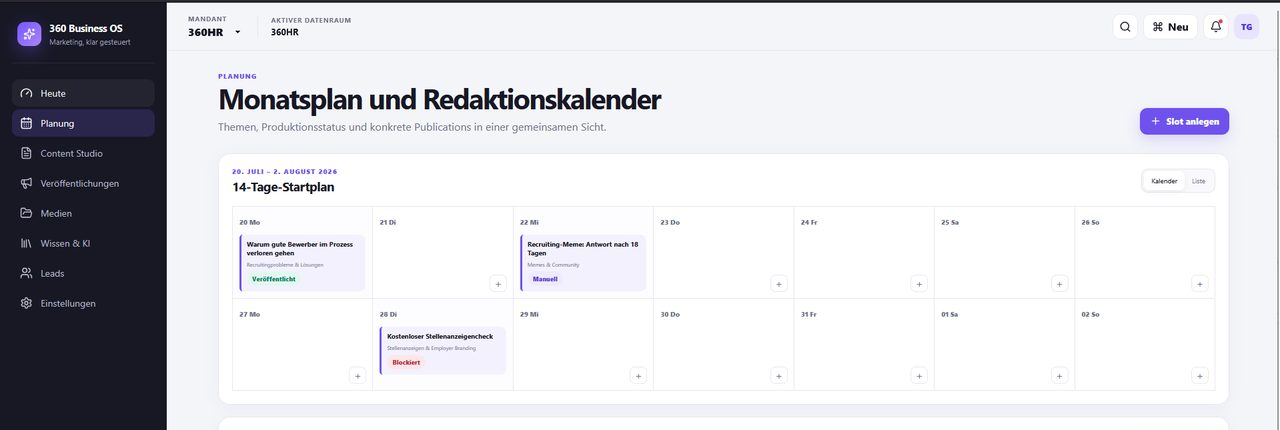
Task: Click the 360 Business OS logo icon
Action: coord(29,34)
